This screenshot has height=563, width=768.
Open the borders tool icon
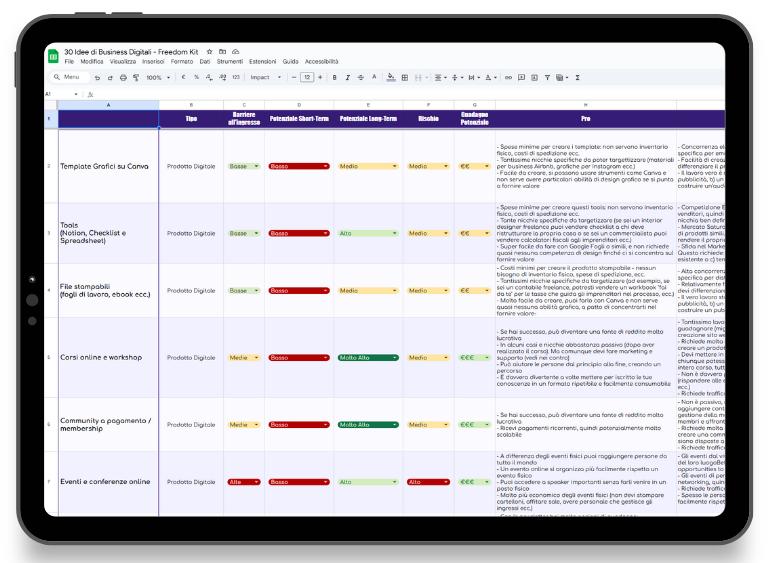coord(405,77)
